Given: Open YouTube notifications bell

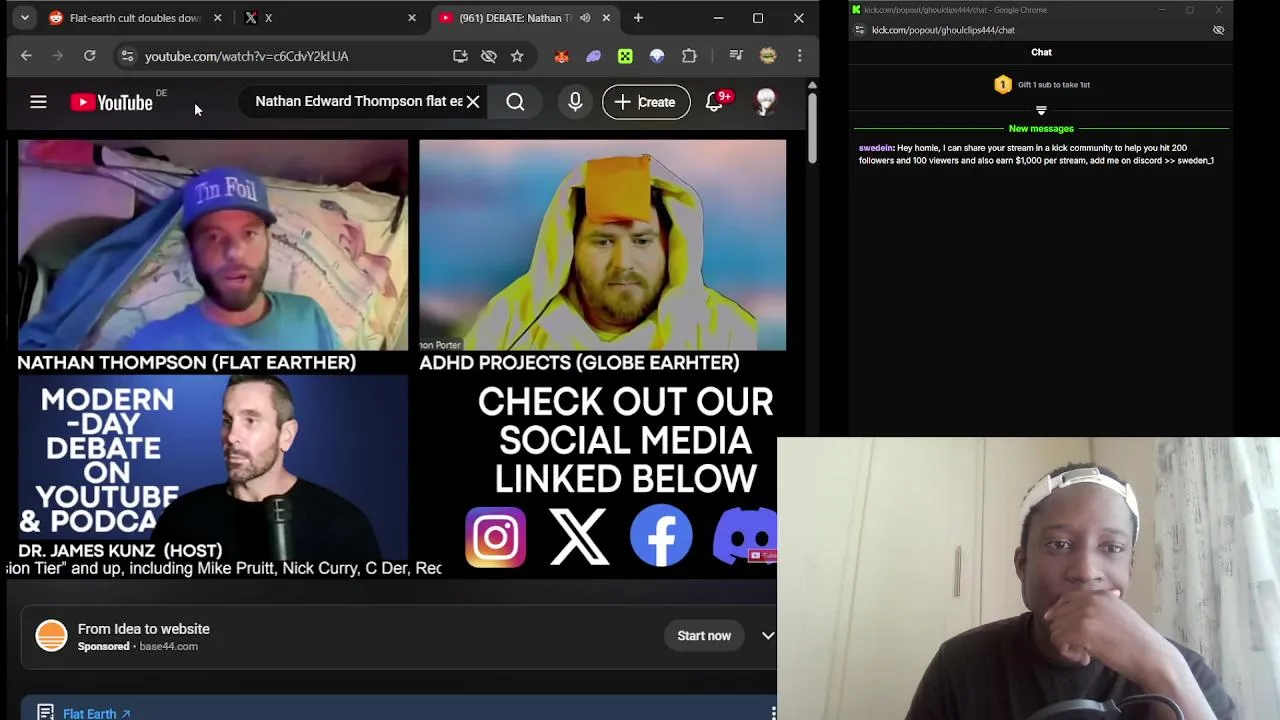Looking at the screenshot, I should click(x=714, y=102).
